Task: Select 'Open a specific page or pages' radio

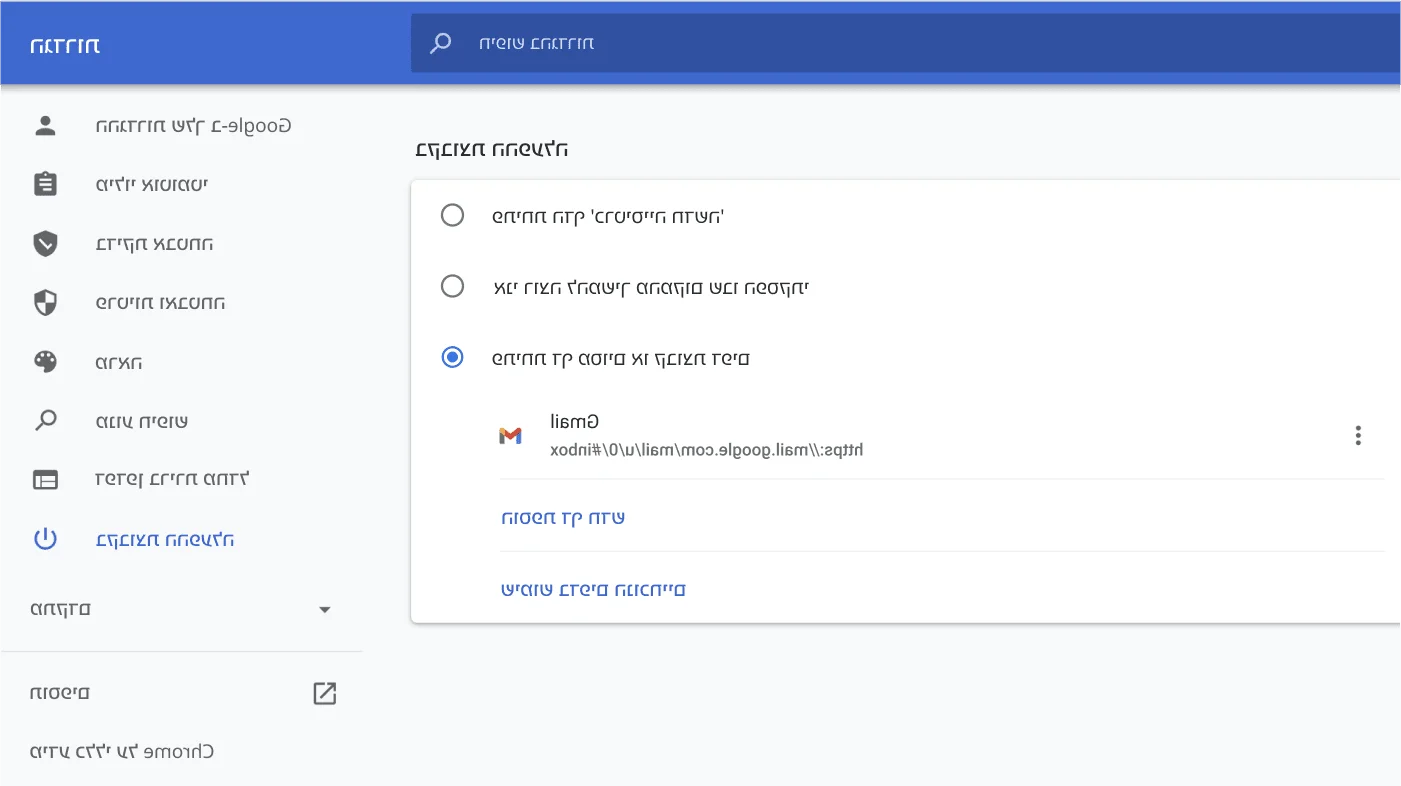Action: click(452, 357)
